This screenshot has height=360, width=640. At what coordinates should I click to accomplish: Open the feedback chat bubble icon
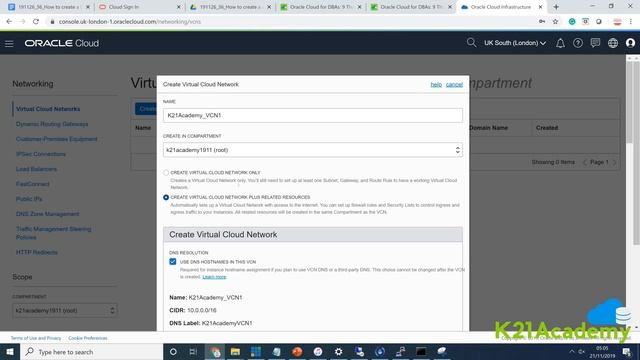coord(595,43)
